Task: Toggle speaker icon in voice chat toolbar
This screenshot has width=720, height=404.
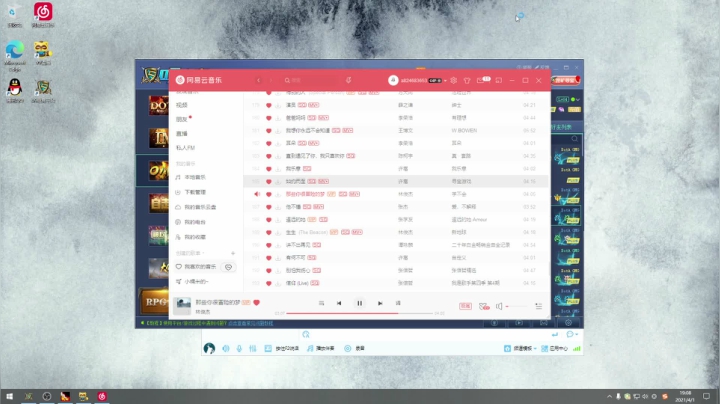Action: 225,348
